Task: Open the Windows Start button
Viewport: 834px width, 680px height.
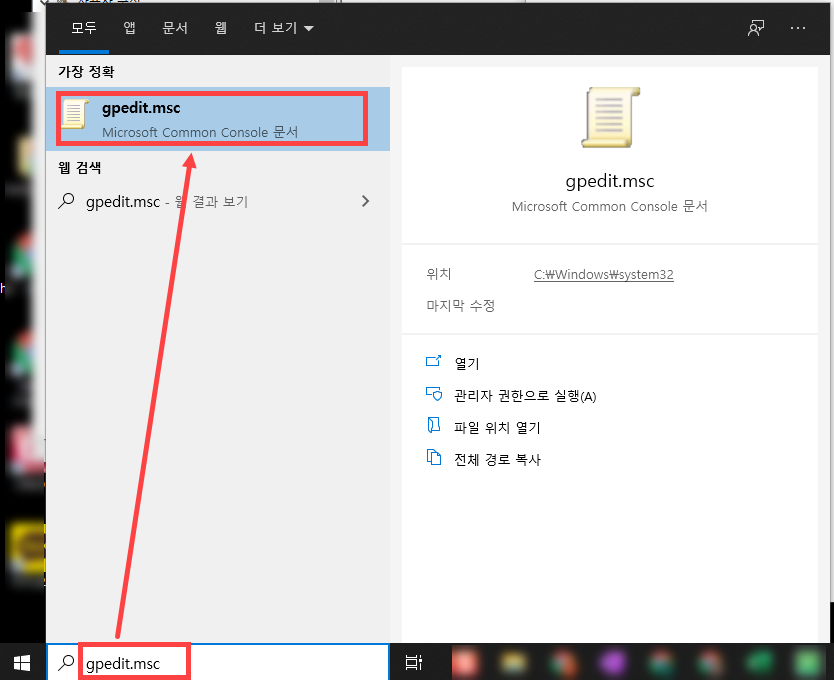Action: point(22,663)
